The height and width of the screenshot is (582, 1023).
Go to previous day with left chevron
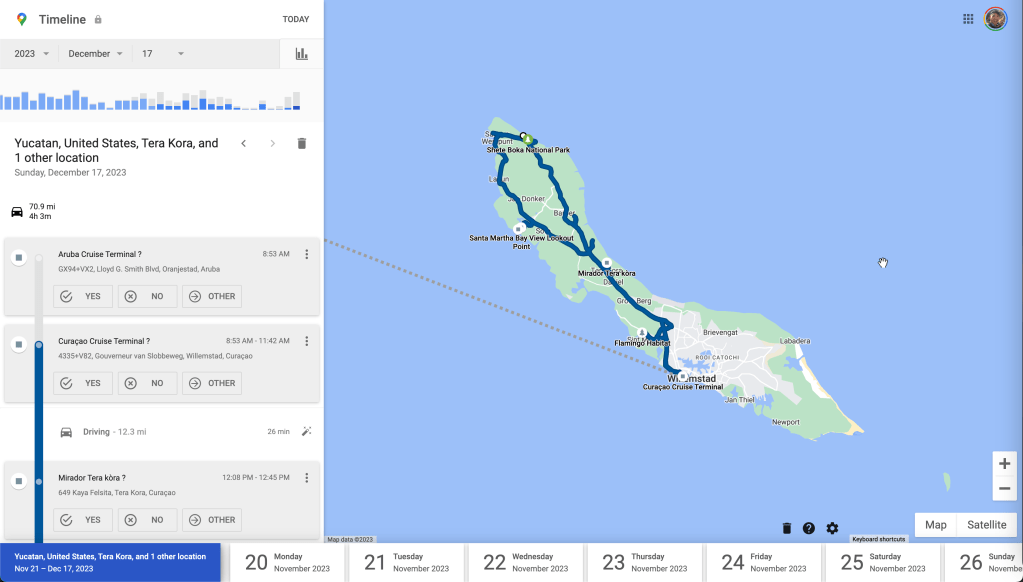click(x=243, y=144)
